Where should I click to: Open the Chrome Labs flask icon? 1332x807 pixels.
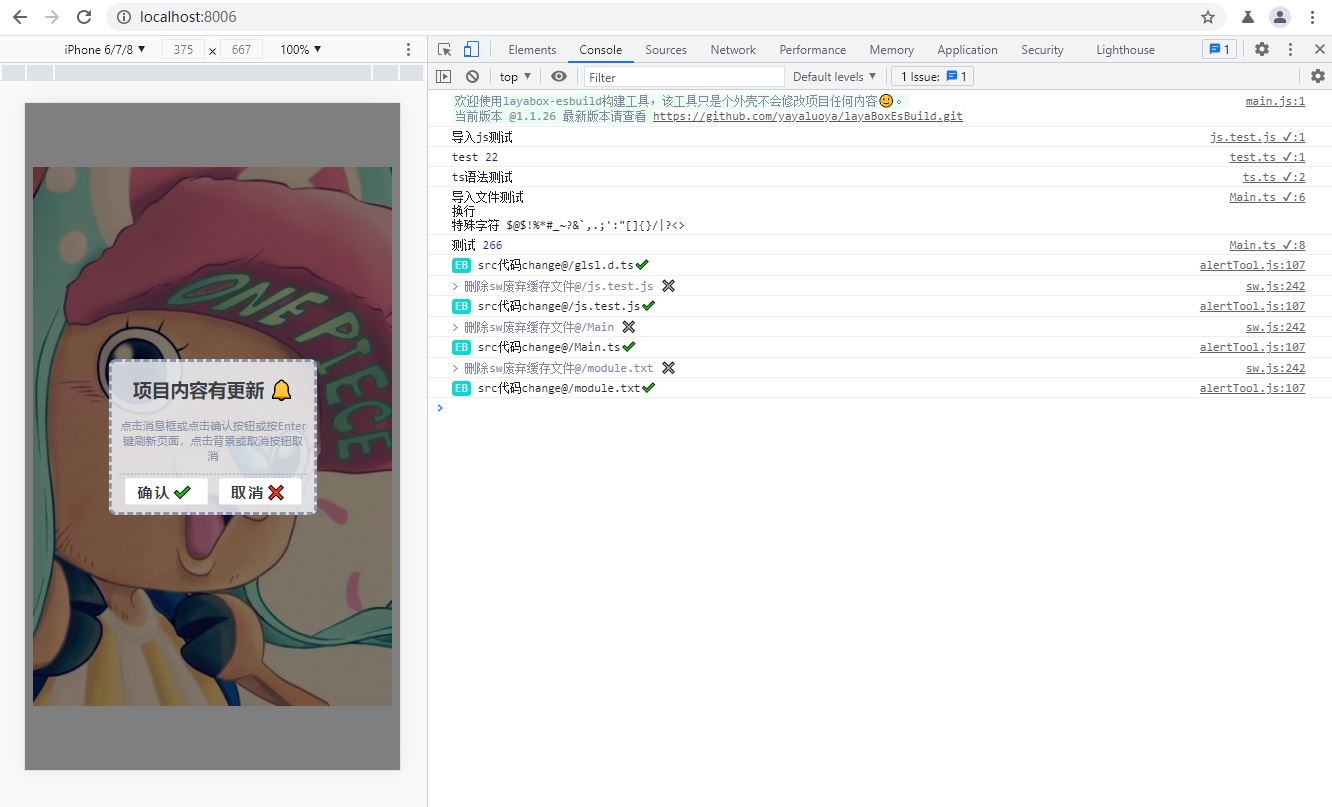(1248, 17)
